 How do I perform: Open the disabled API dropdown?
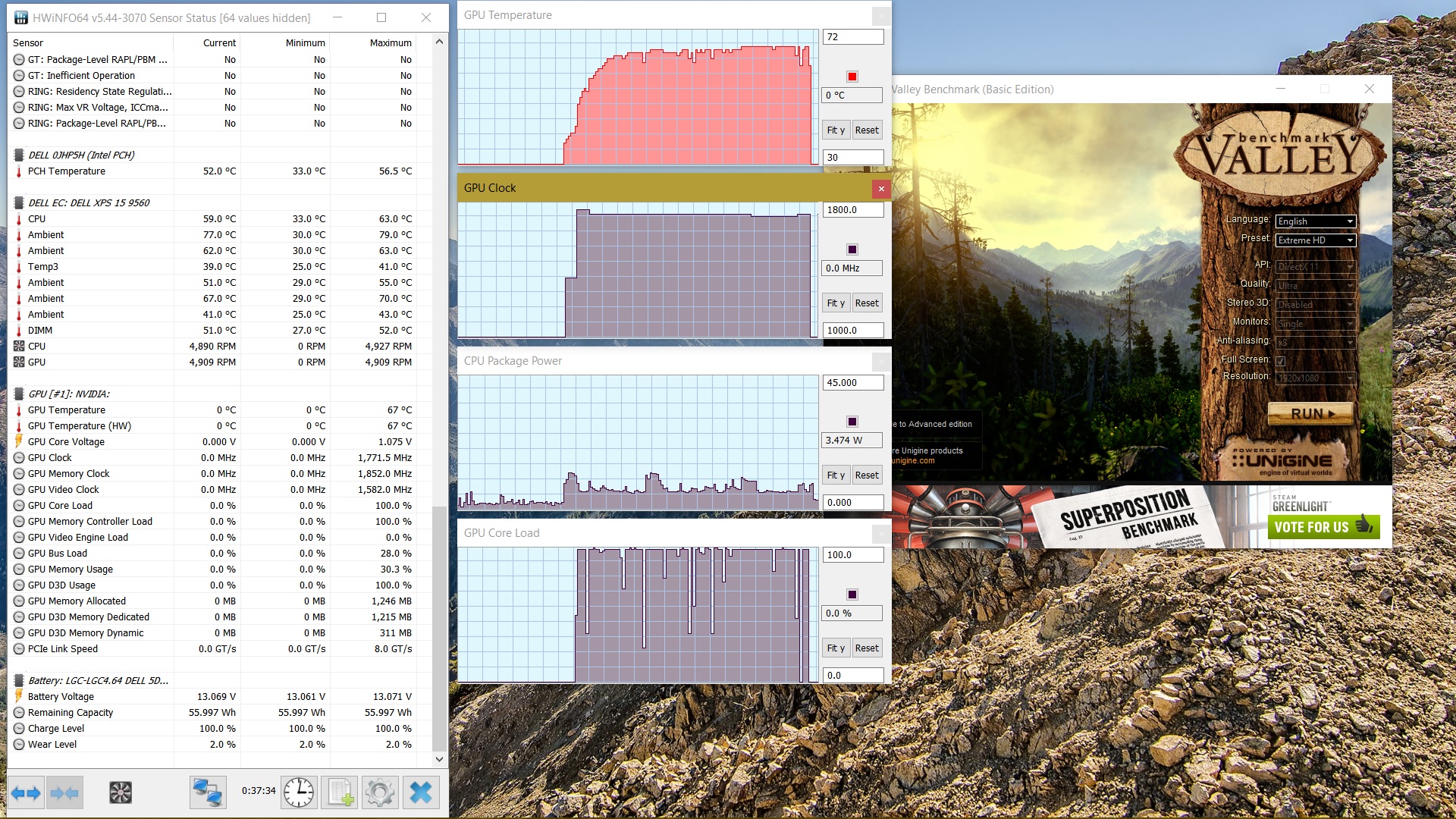[1316, 267]
